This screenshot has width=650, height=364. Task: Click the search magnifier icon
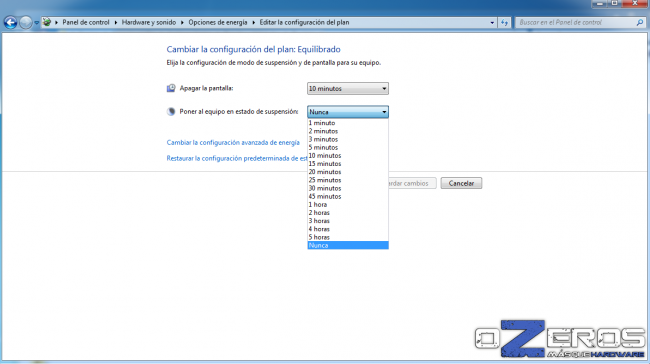click(640, 22)
